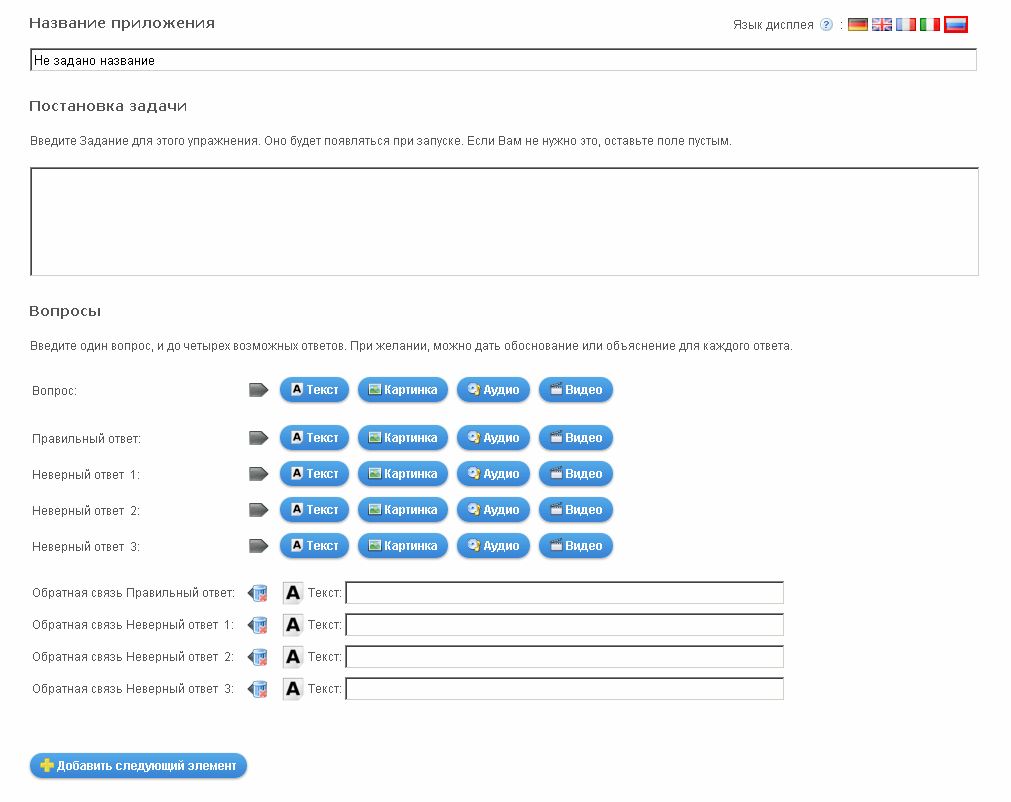Choose Текст for Правильный ответ
Viewport: 1011px width, 802px height.
(315, 438)
